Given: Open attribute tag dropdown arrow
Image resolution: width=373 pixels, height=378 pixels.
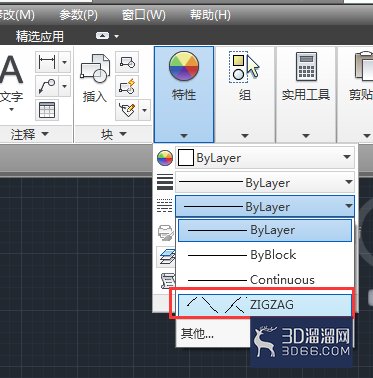Looking at the screenshot, I should pyautogui.click(x=145, y=110).
